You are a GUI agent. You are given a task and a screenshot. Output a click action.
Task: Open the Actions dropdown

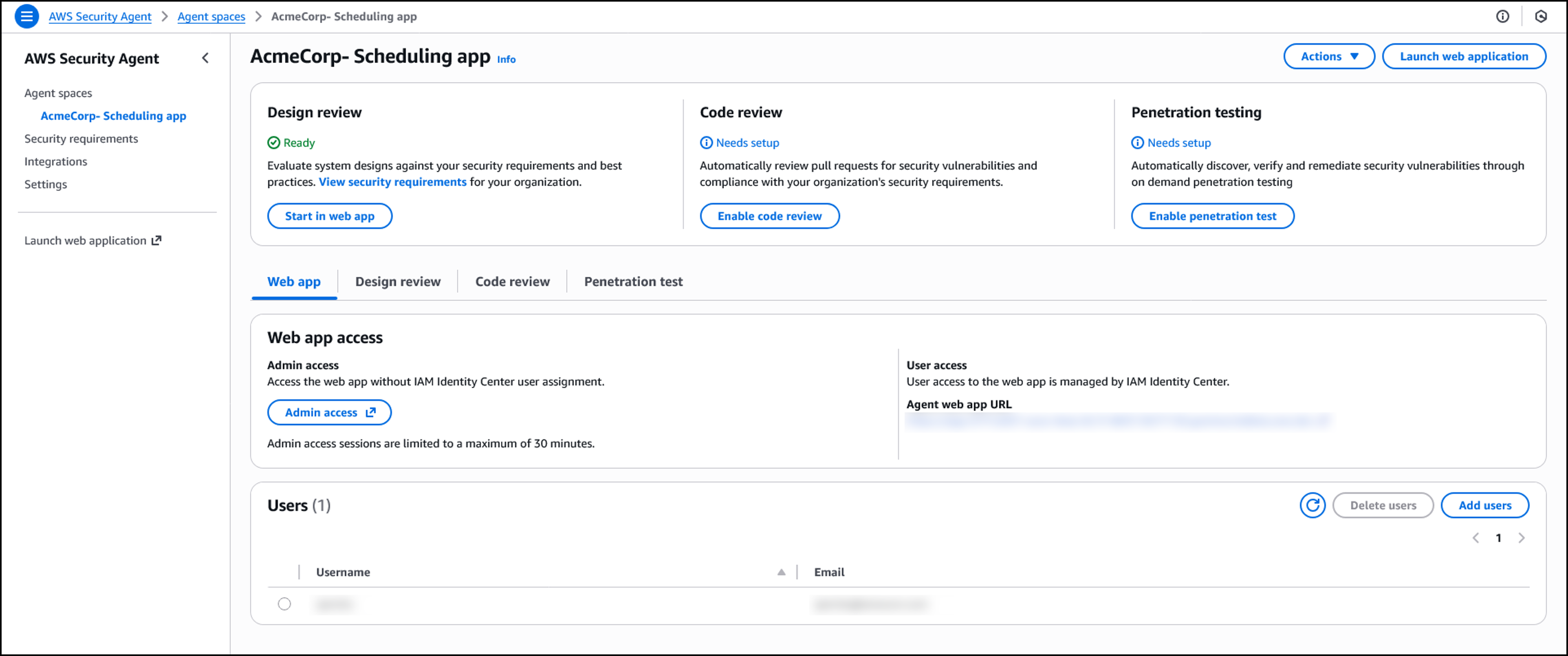coord(1329,57)
